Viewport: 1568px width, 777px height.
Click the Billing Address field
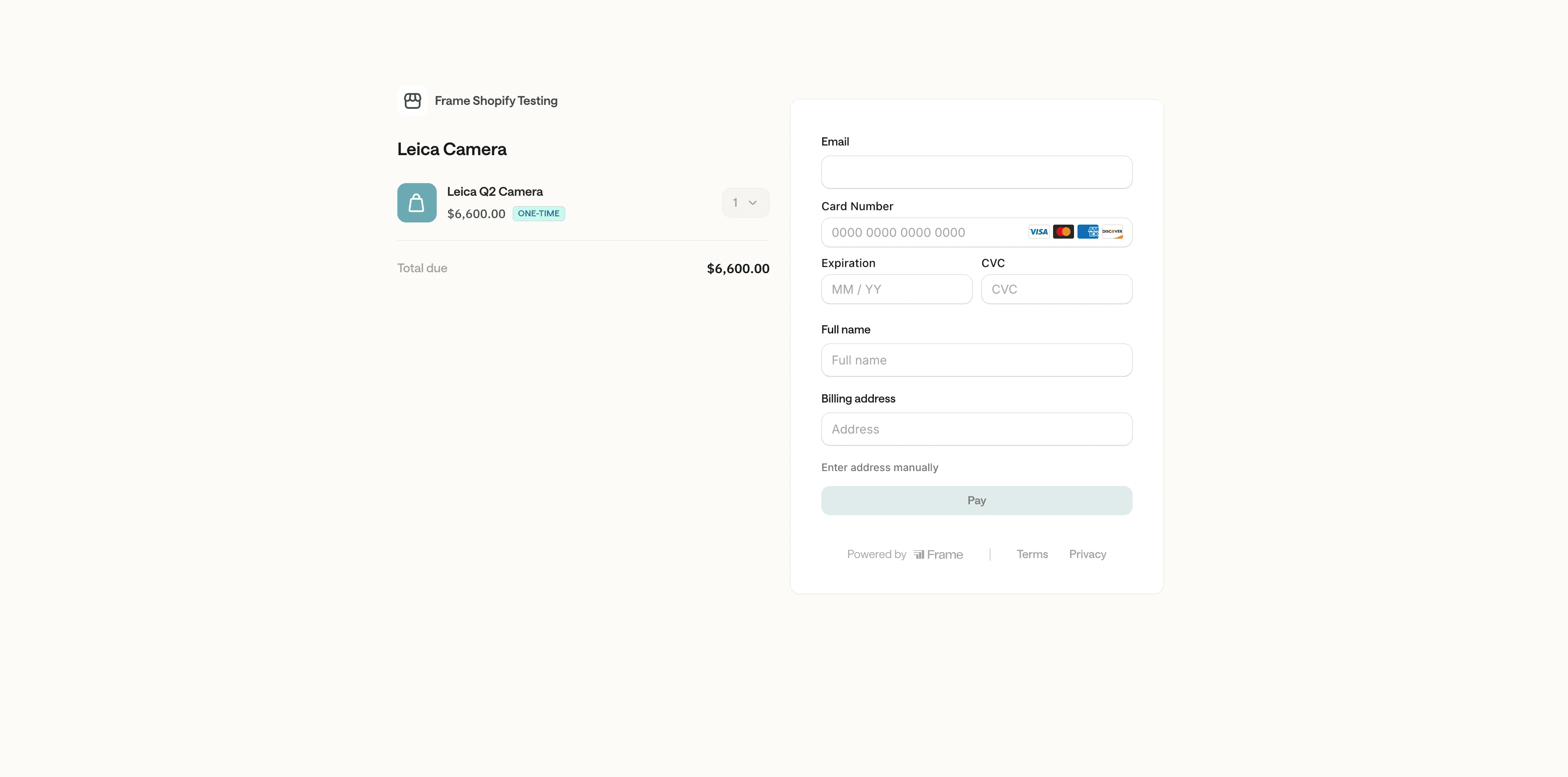tap(976, 430)
